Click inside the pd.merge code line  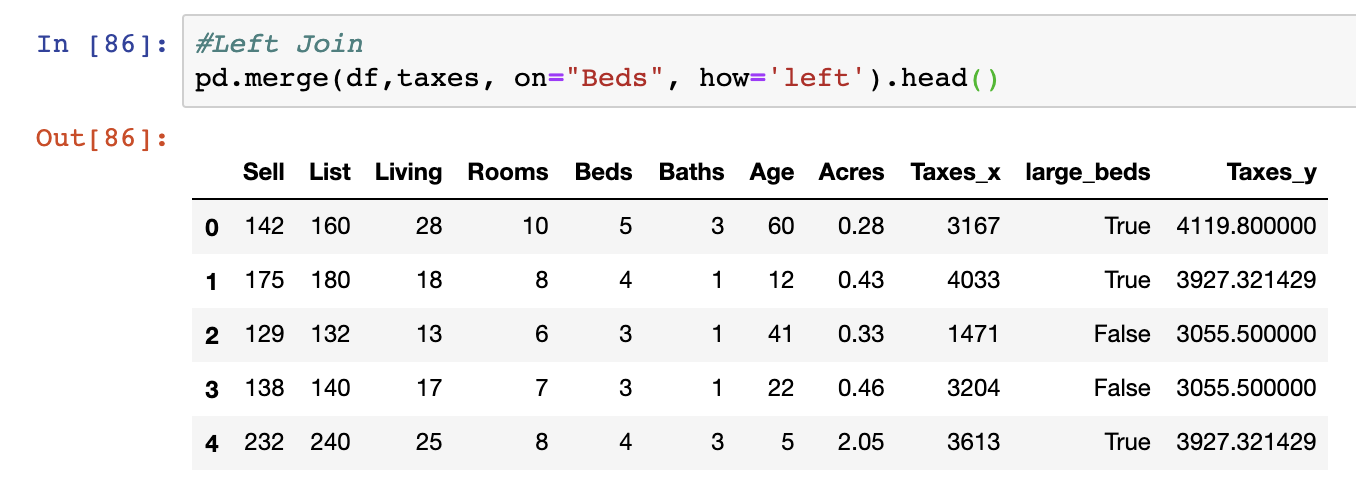coord(596,77)
